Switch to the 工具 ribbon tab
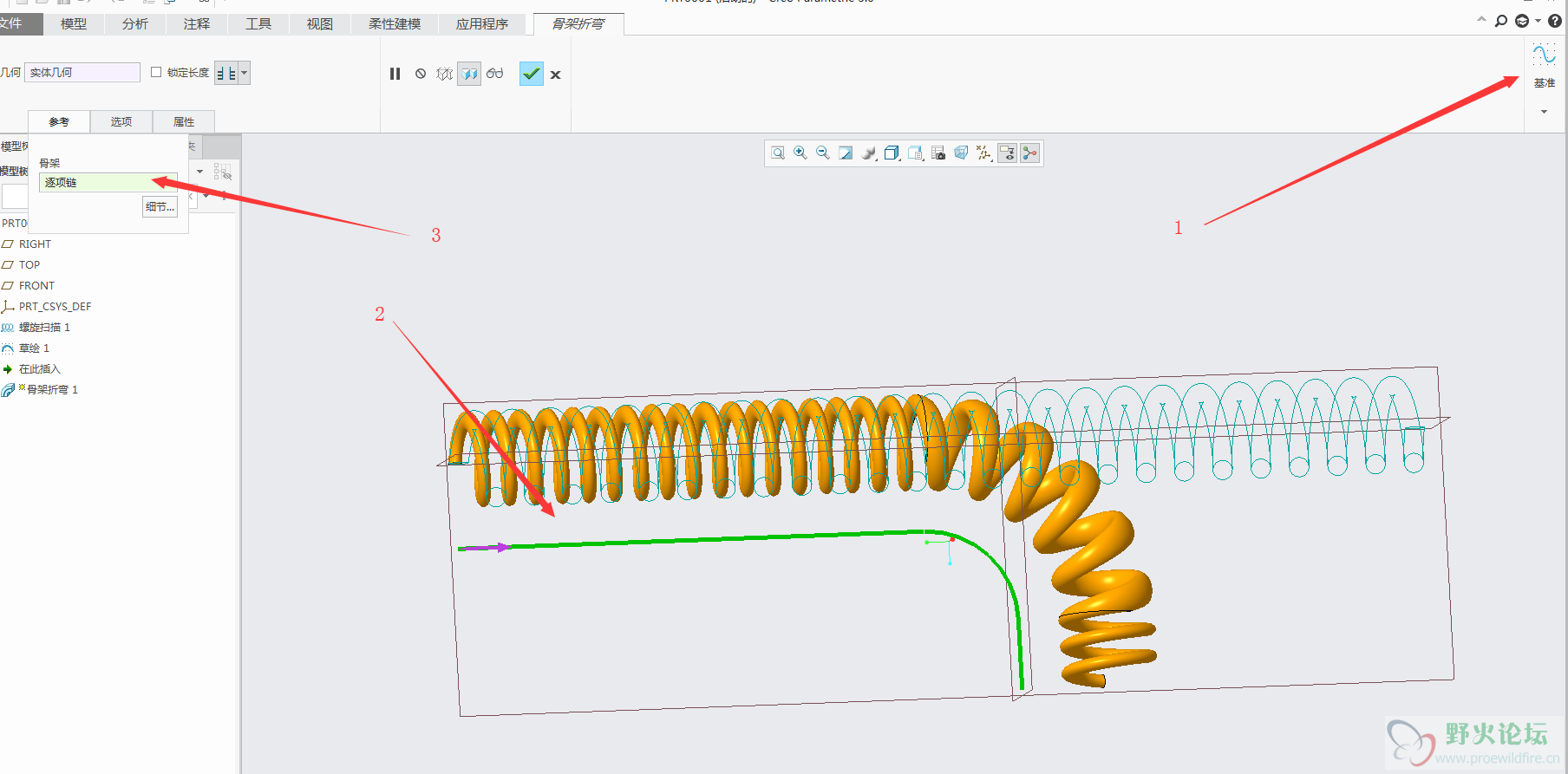1568x774 pixels. pyautogui.click(x=258, y=24)
